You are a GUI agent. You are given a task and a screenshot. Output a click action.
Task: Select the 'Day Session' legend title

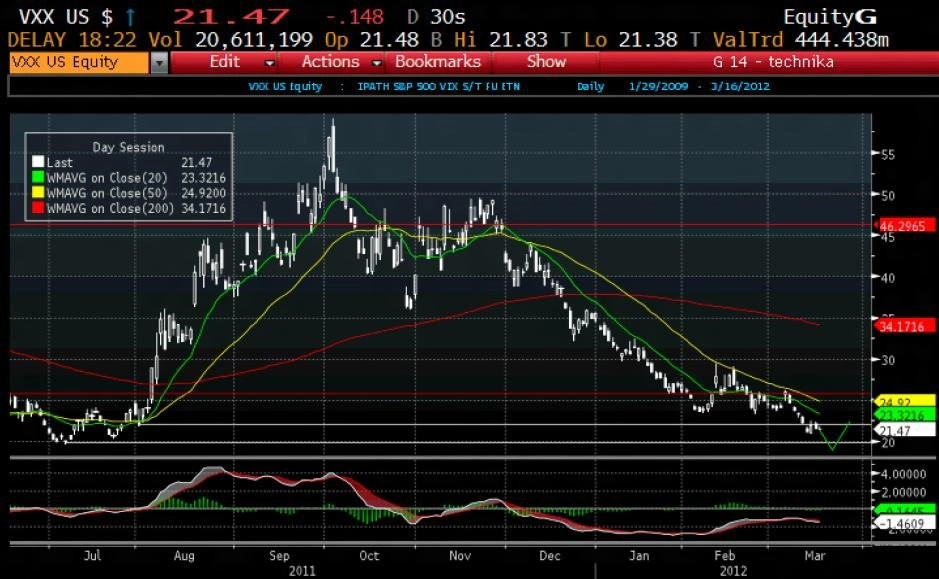coord(128,147)
